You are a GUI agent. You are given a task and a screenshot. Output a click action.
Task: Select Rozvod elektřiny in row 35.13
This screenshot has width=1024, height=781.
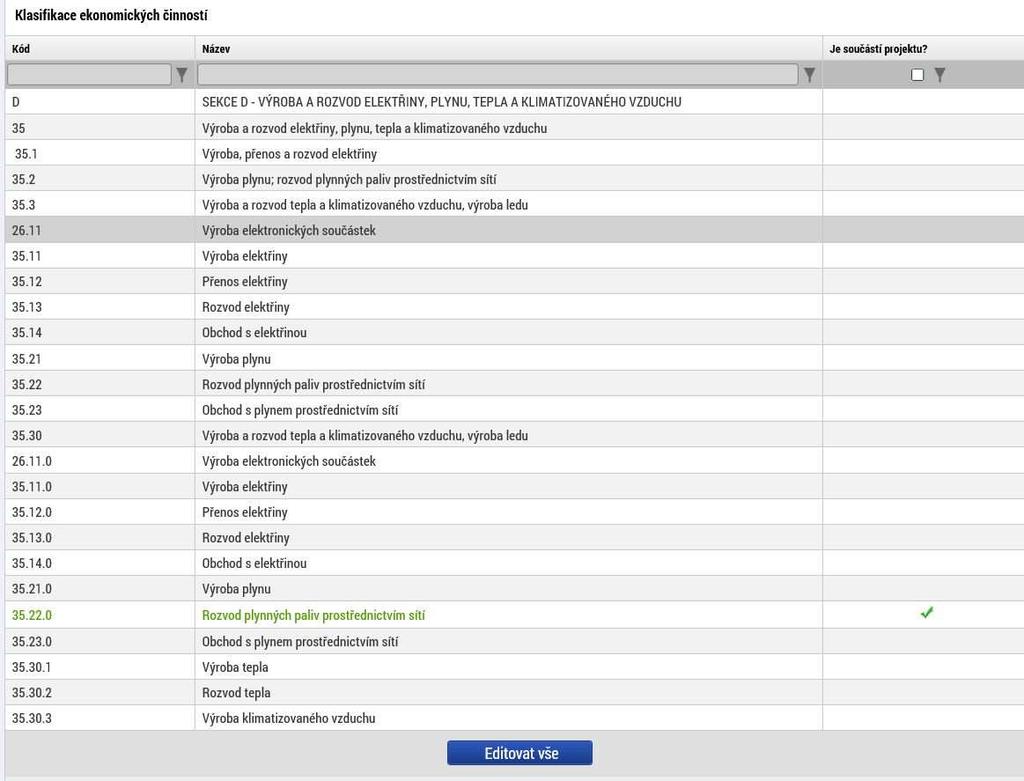pos(246,307)
